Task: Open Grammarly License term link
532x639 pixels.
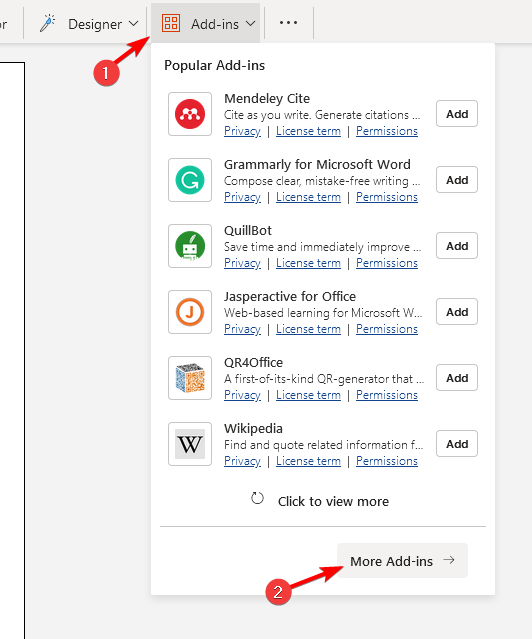Action: [308, 197]
